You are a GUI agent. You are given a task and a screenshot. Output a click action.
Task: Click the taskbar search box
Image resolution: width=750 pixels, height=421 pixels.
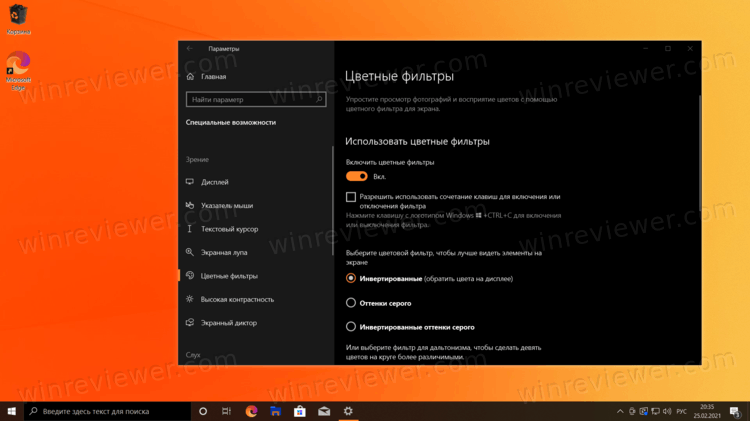108,411
